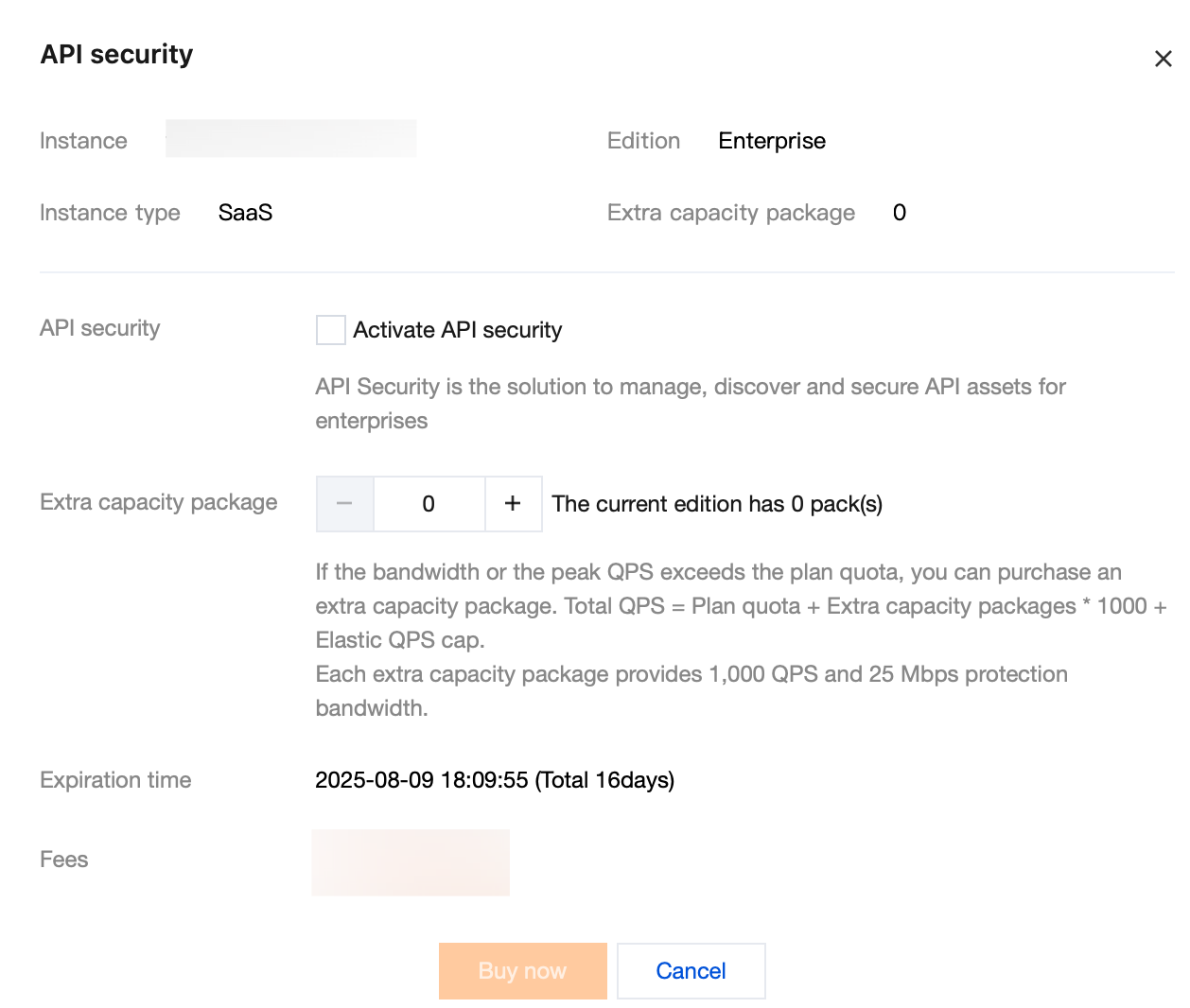Decrease extra capacity package count
The height and width of the screenshot is (1008, 1190).
pyautogui.click(x=344, y=504)
